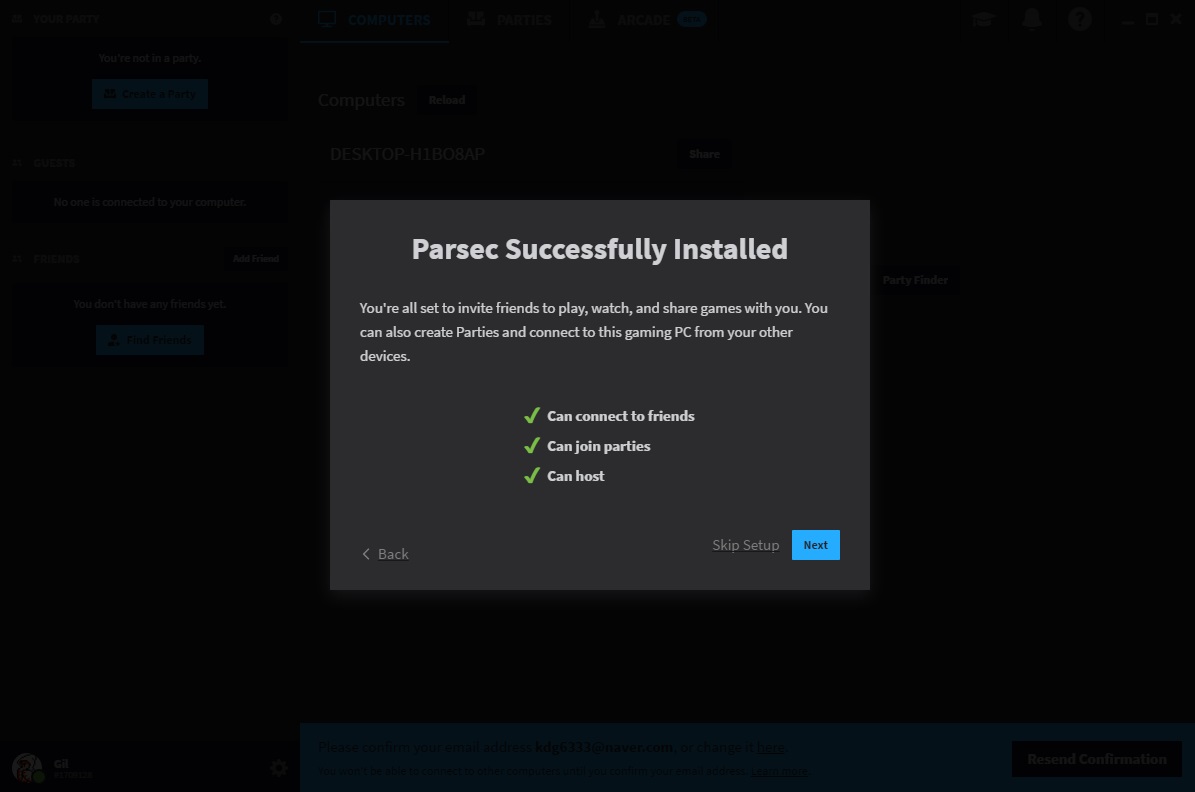Click the Next button in the setup dialog
The height and width of the screenshot is (792, 1195).
click(x=815, y=545)
